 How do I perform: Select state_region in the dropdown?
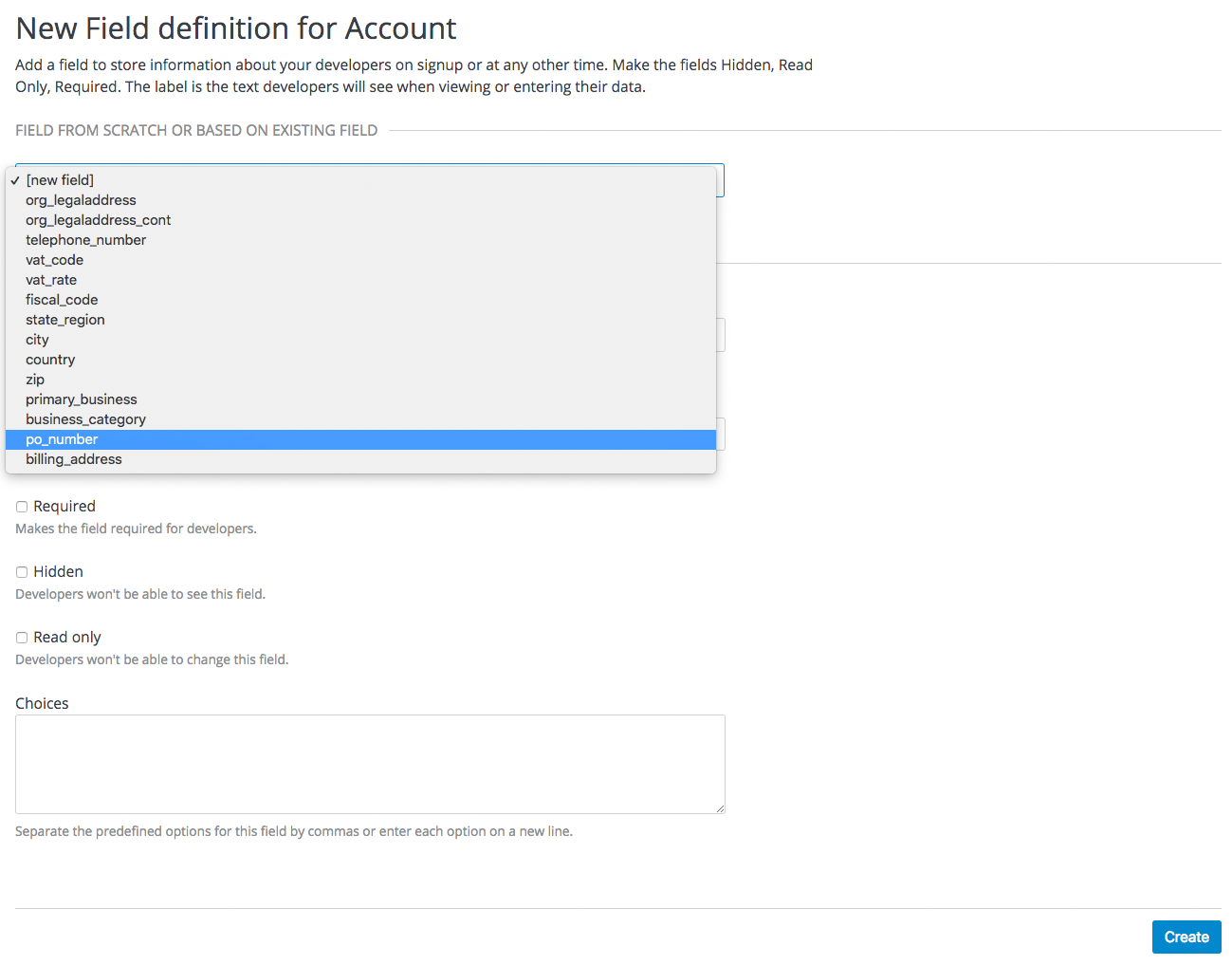[x=64, y=319]
